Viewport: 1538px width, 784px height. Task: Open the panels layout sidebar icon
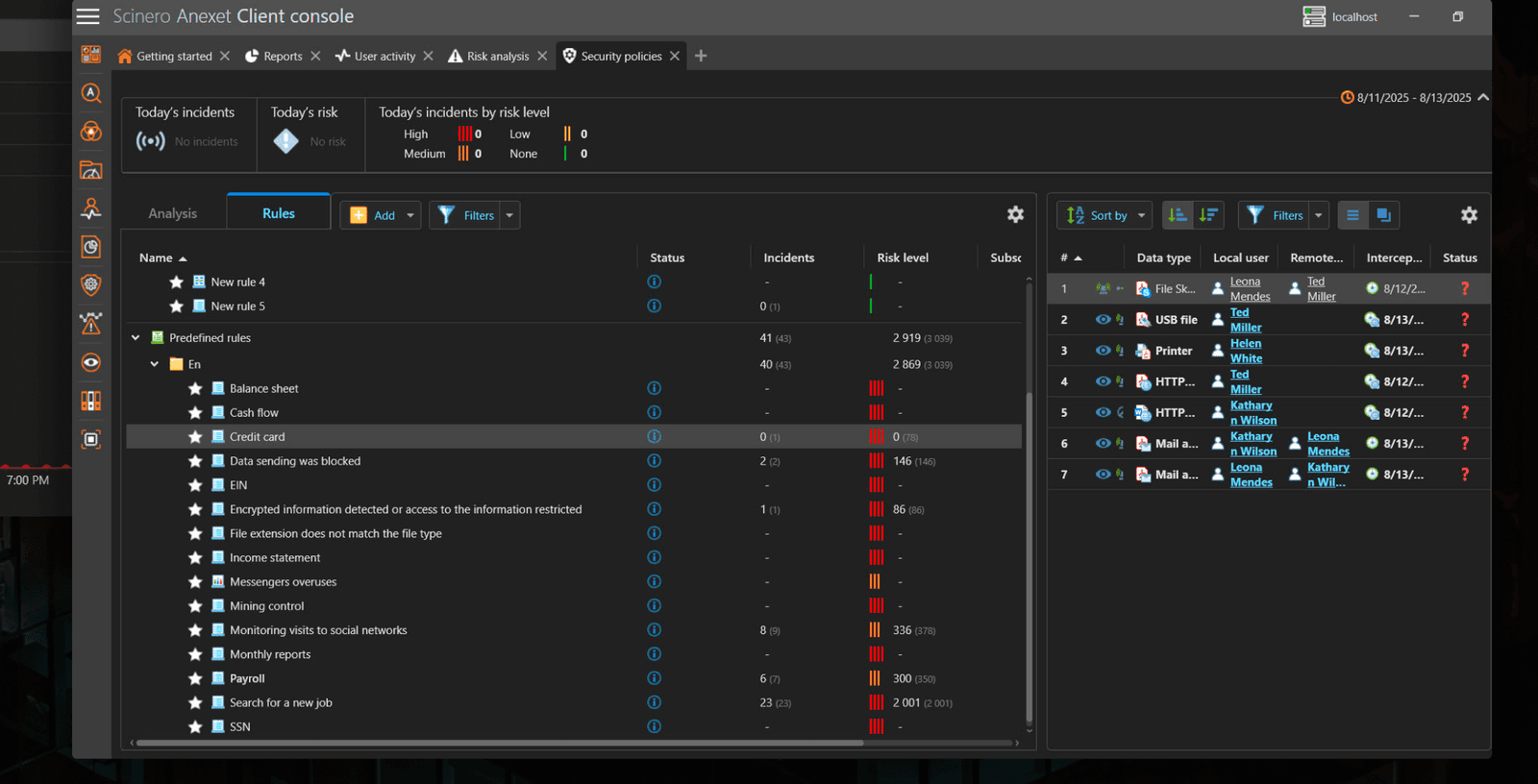pos(91,401)
